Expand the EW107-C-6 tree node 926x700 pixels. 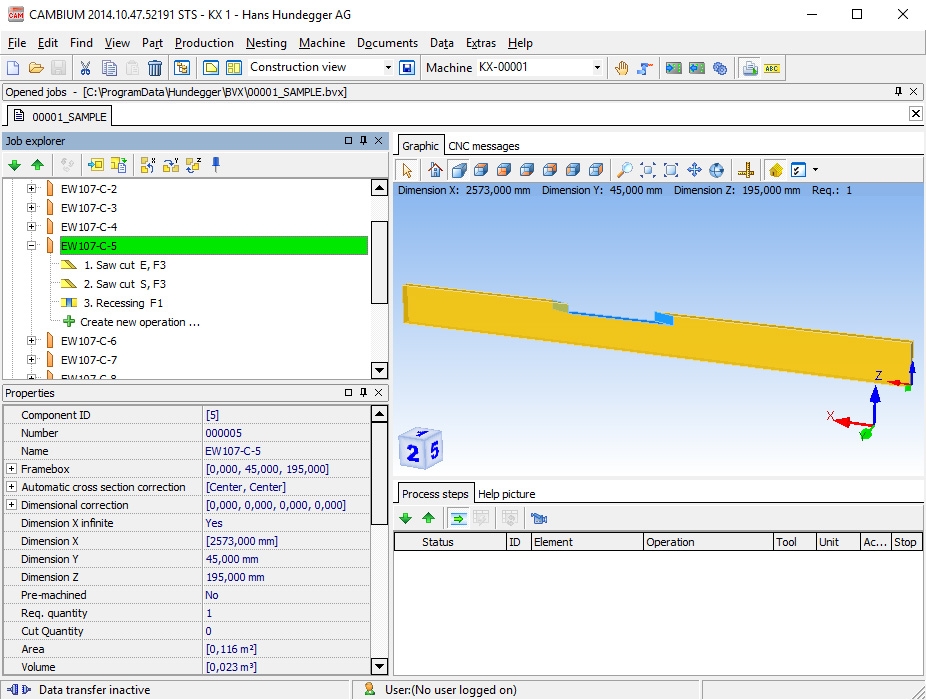[31, 341]
